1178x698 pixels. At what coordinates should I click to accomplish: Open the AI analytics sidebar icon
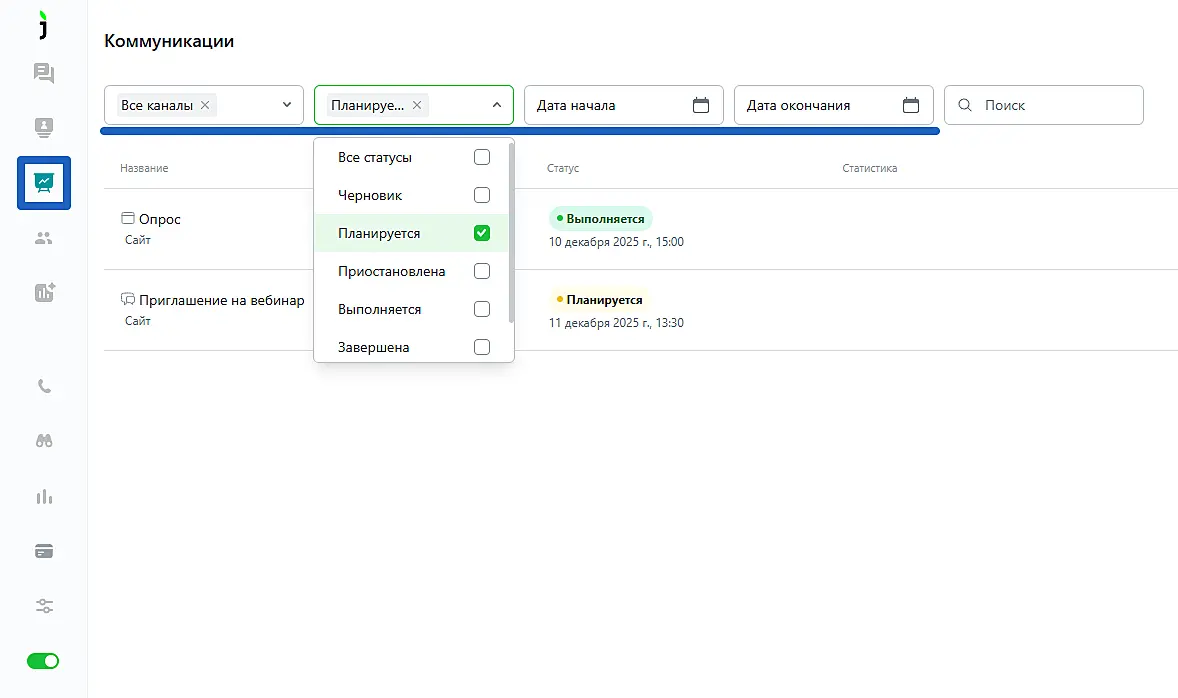(x=44, y=292)
